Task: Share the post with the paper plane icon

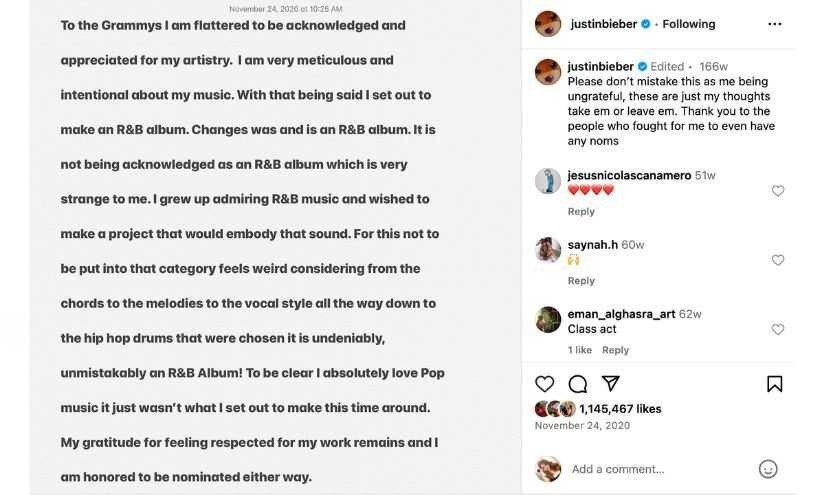Action: coord(610,384)
